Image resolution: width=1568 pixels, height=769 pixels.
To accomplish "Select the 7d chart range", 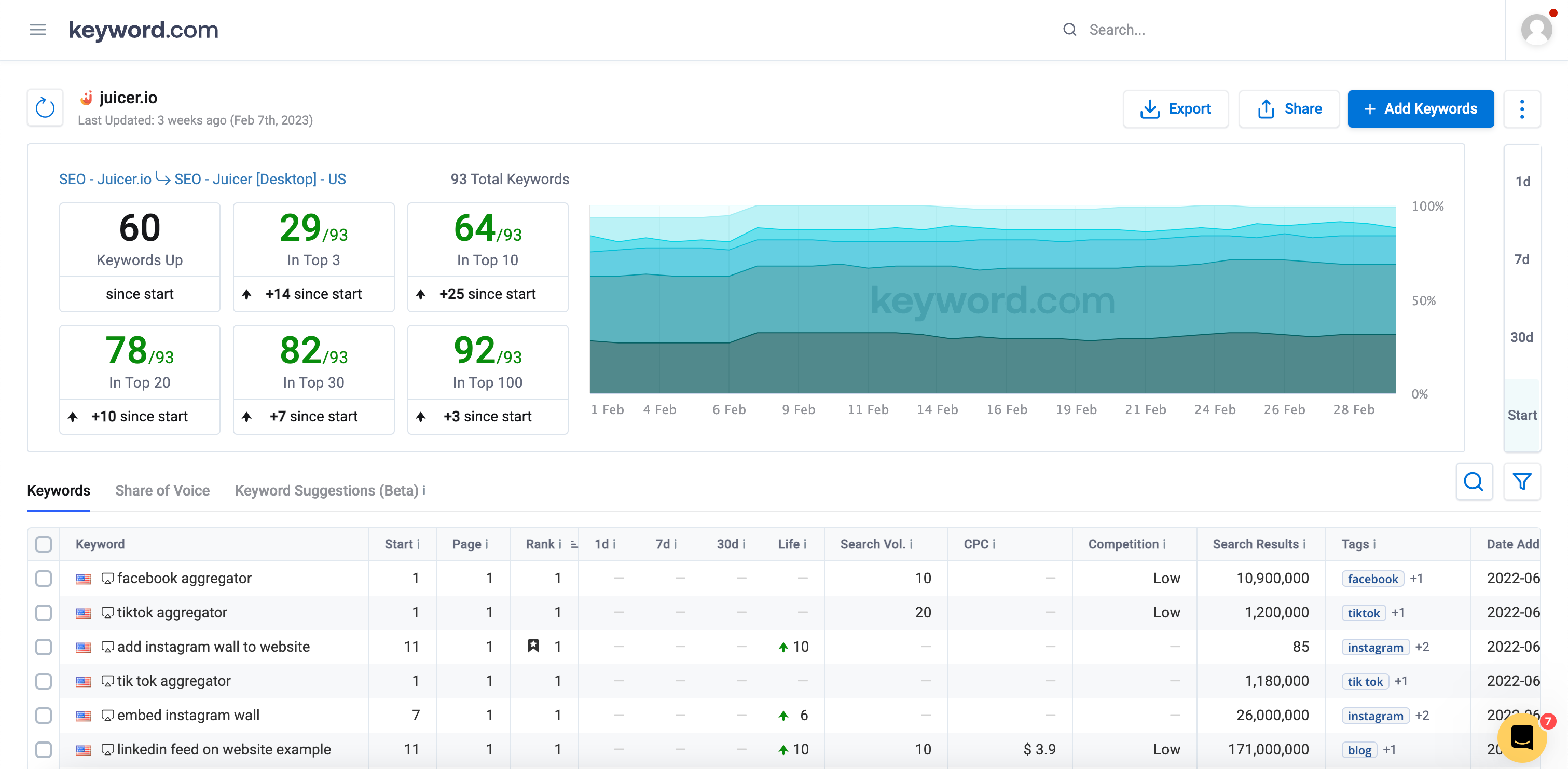I will click(1522, 259).
